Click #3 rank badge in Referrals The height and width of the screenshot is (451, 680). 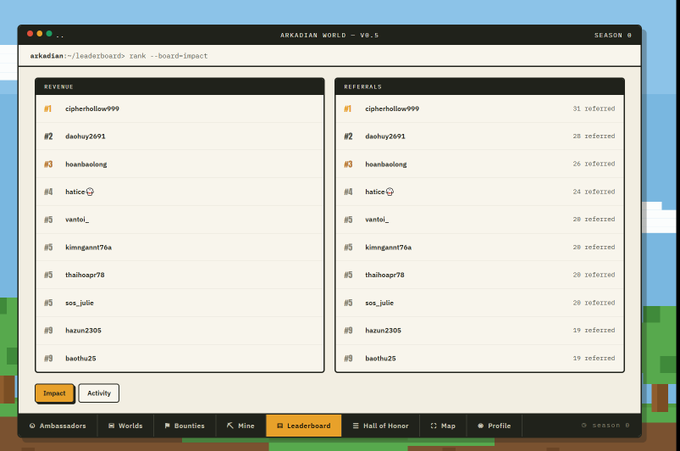(348, 164)
